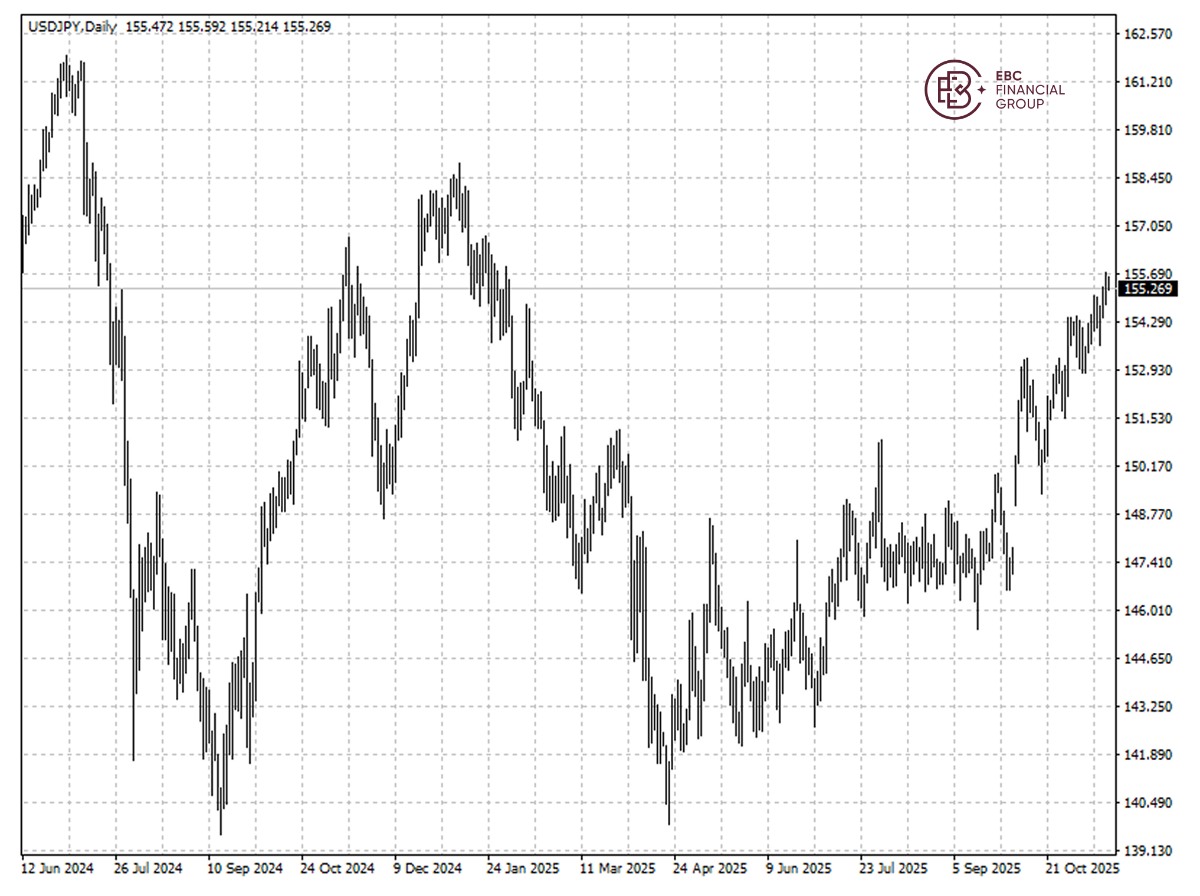Click the 143.250 price axis label

click(x=1148, y=707)
